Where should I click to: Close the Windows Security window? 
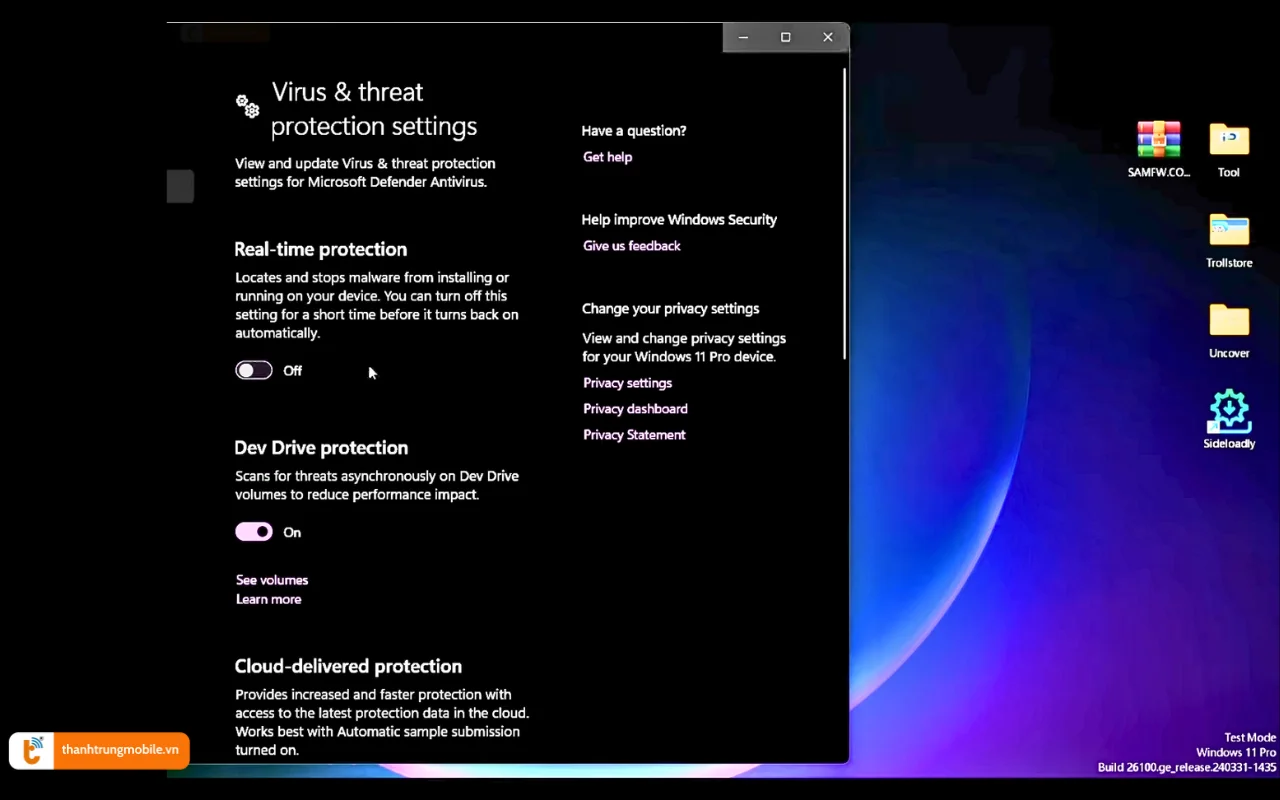point(828,37)
